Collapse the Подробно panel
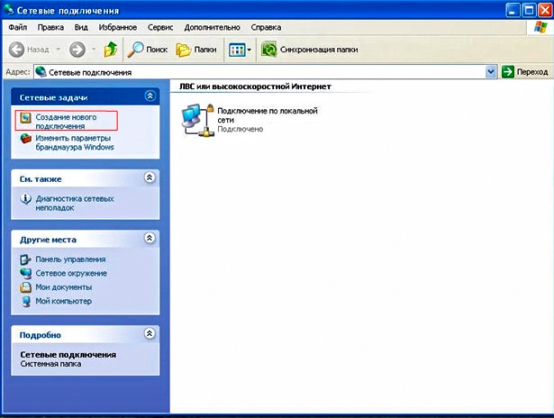The width and height of the screenshot is (554, 418). click(149, 334)
